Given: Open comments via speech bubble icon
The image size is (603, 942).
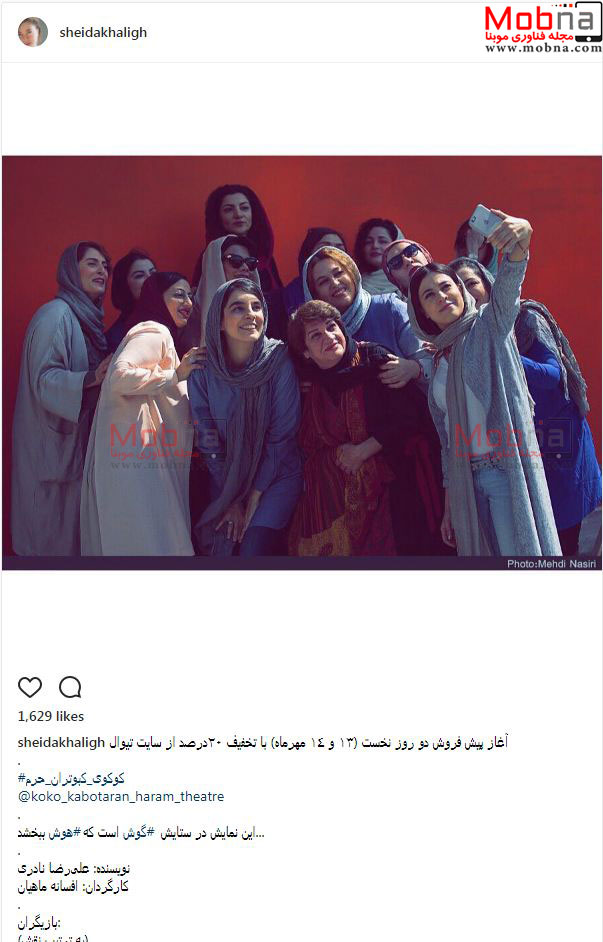Looking at the screenshot, I should tap(70, 687).
